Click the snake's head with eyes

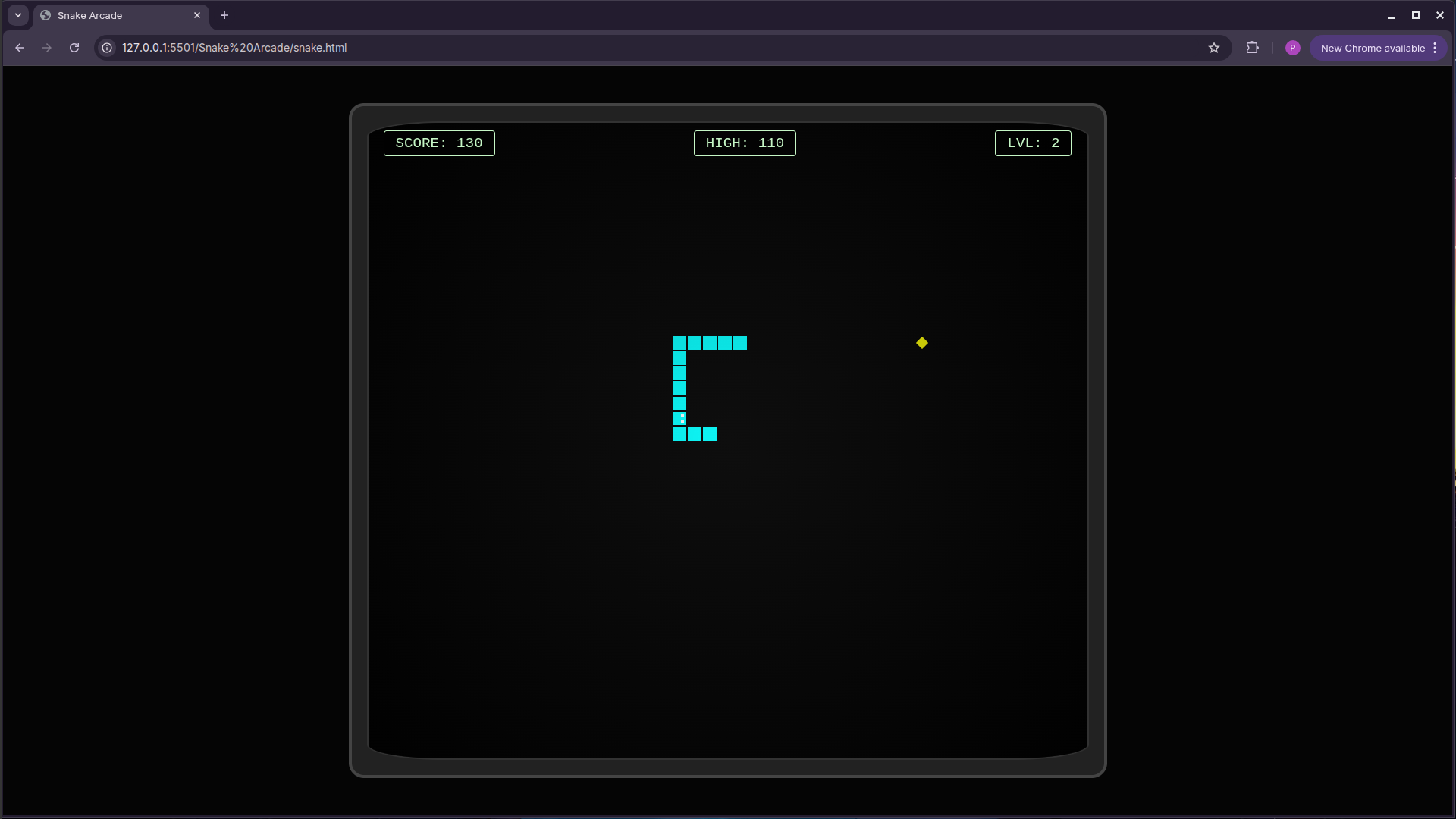(x=679, y=419)
